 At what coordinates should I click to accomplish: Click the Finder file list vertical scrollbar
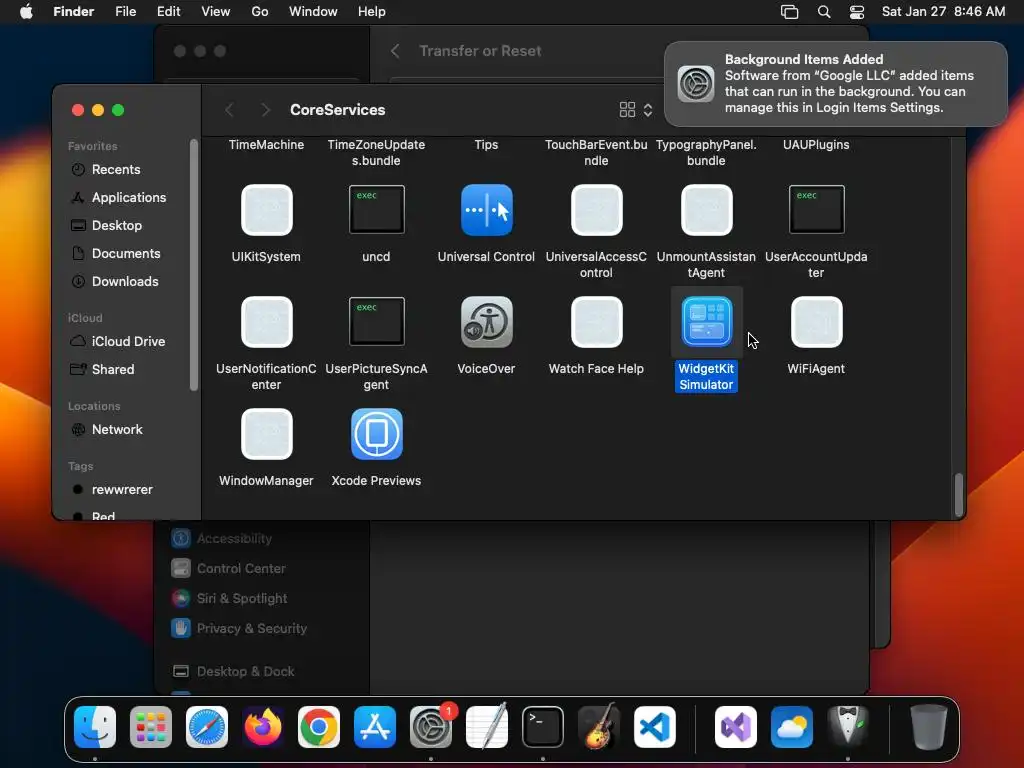(x=958, y=495)
